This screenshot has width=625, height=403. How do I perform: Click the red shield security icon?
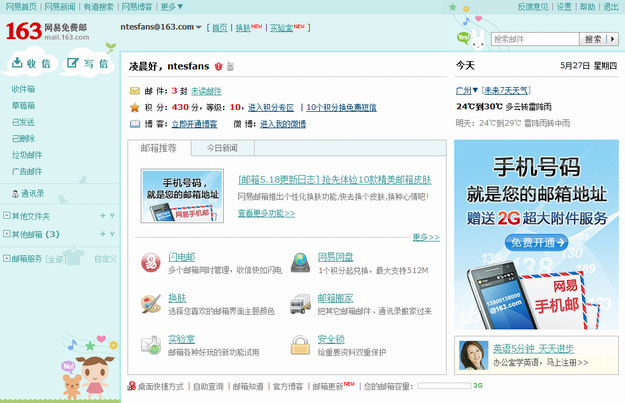pyautogui.click(x=218, y=67)
